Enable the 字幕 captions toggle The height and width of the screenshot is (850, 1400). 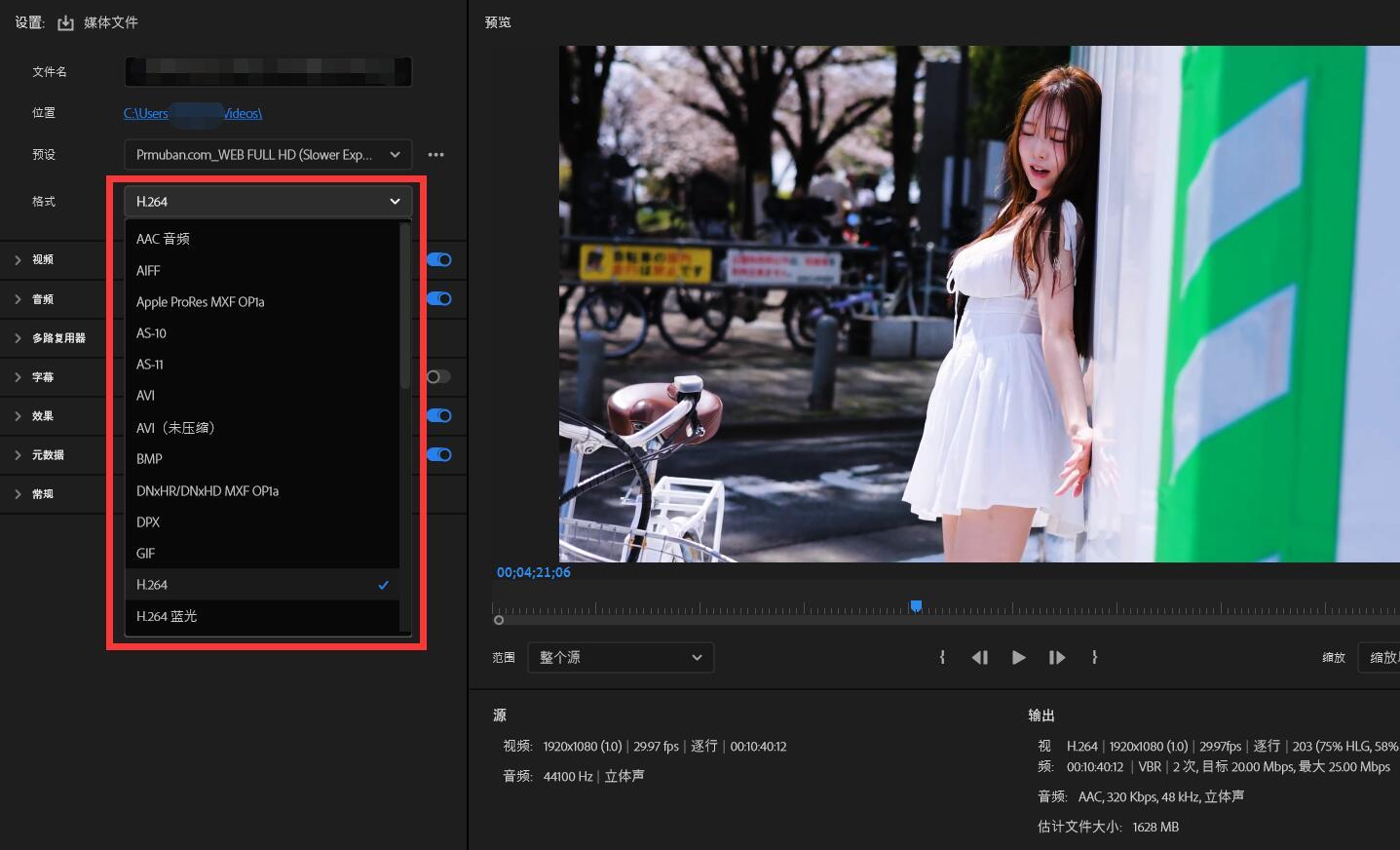click(438, 376)
